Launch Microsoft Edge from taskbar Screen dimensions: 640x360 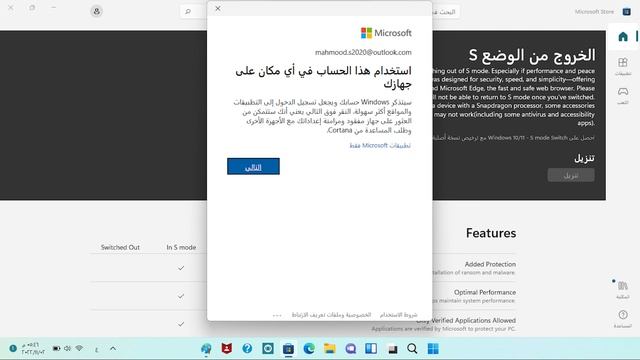tap(309, 349)
